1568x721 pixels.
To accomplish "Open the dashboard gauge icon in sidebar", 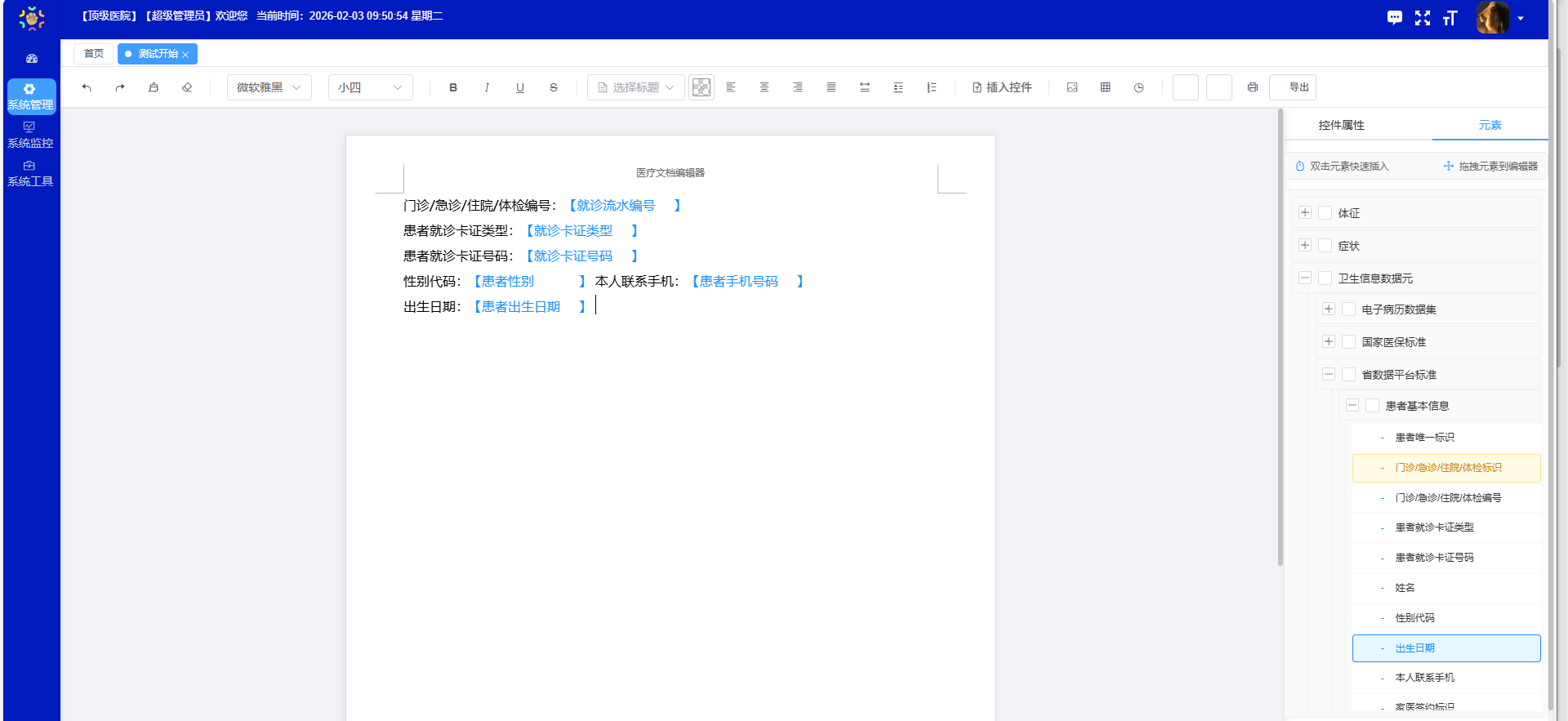I will click(32, 59).
